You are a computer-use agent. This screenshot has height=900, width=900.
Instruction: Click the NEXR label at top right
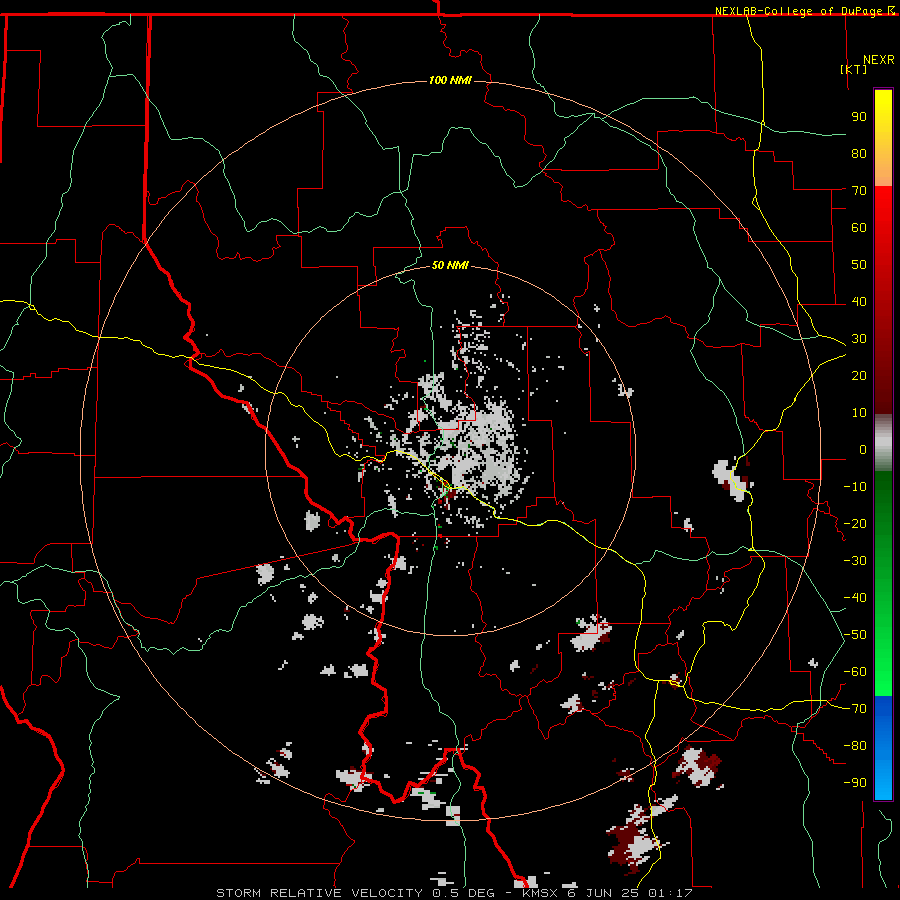click(x=879, y=60)
